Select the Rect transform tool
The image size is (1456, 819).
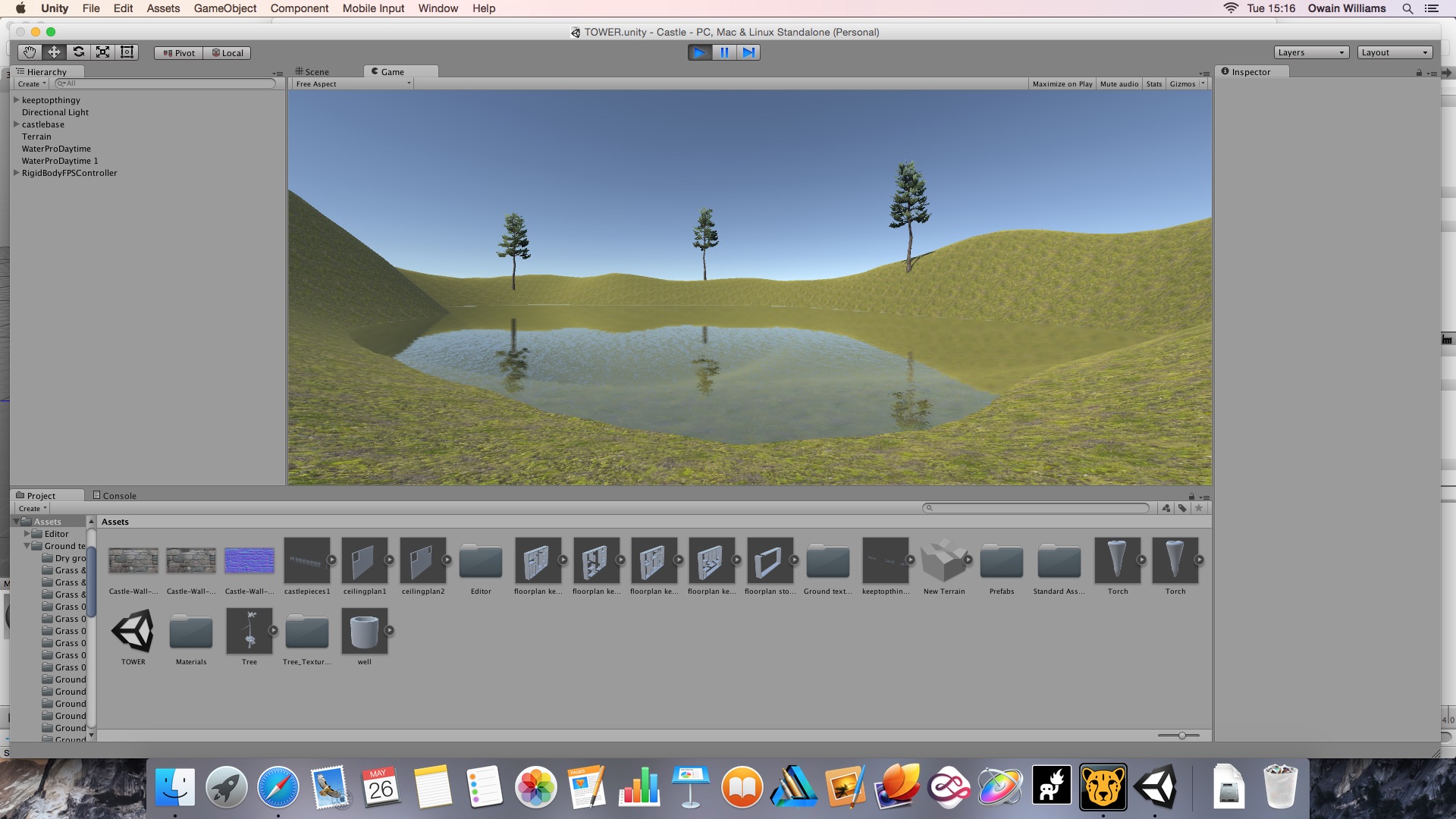point(127,52)
